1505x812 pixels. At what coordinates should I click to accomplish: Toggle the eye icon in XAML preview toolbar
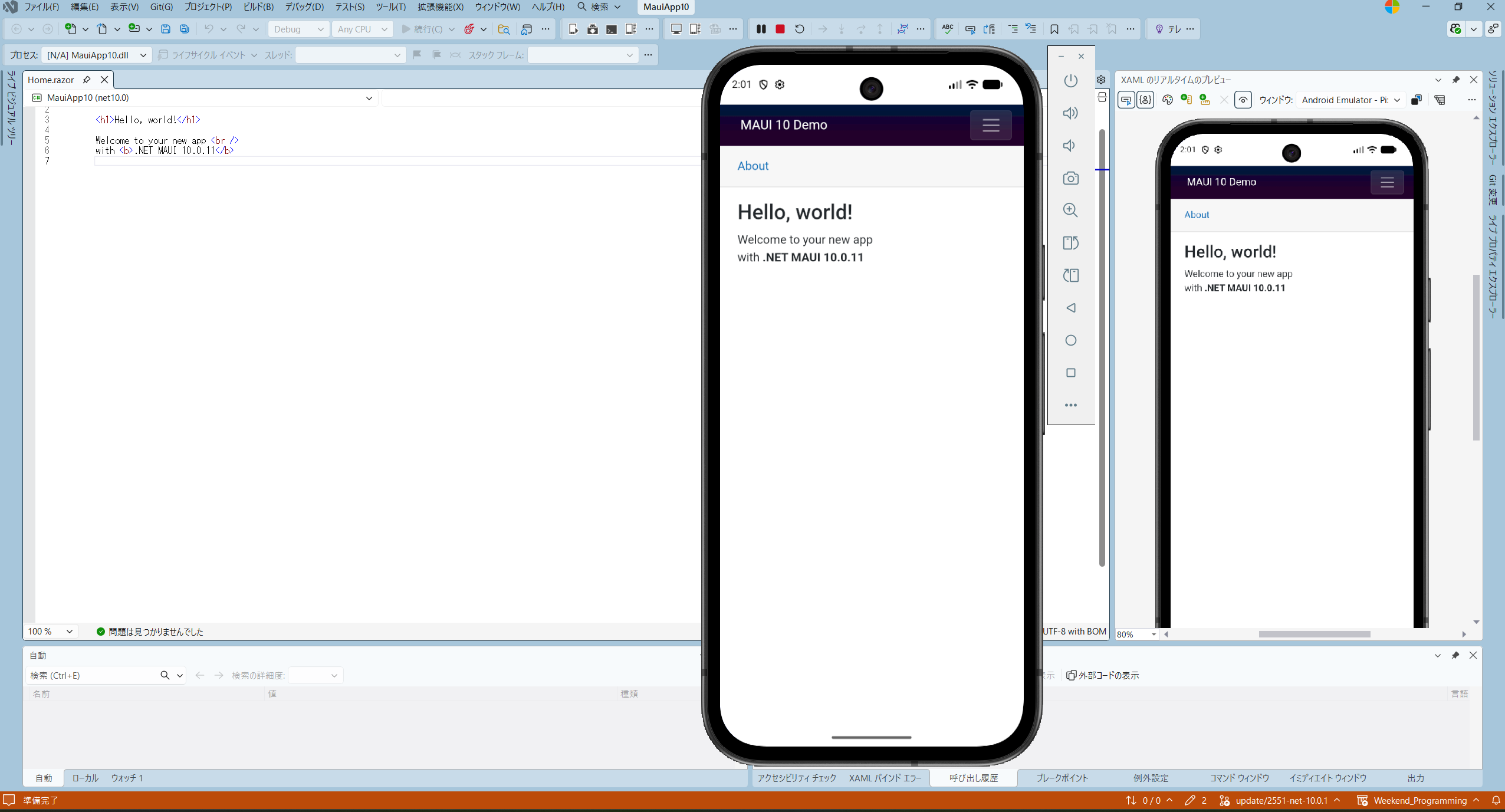point(1243,100)
